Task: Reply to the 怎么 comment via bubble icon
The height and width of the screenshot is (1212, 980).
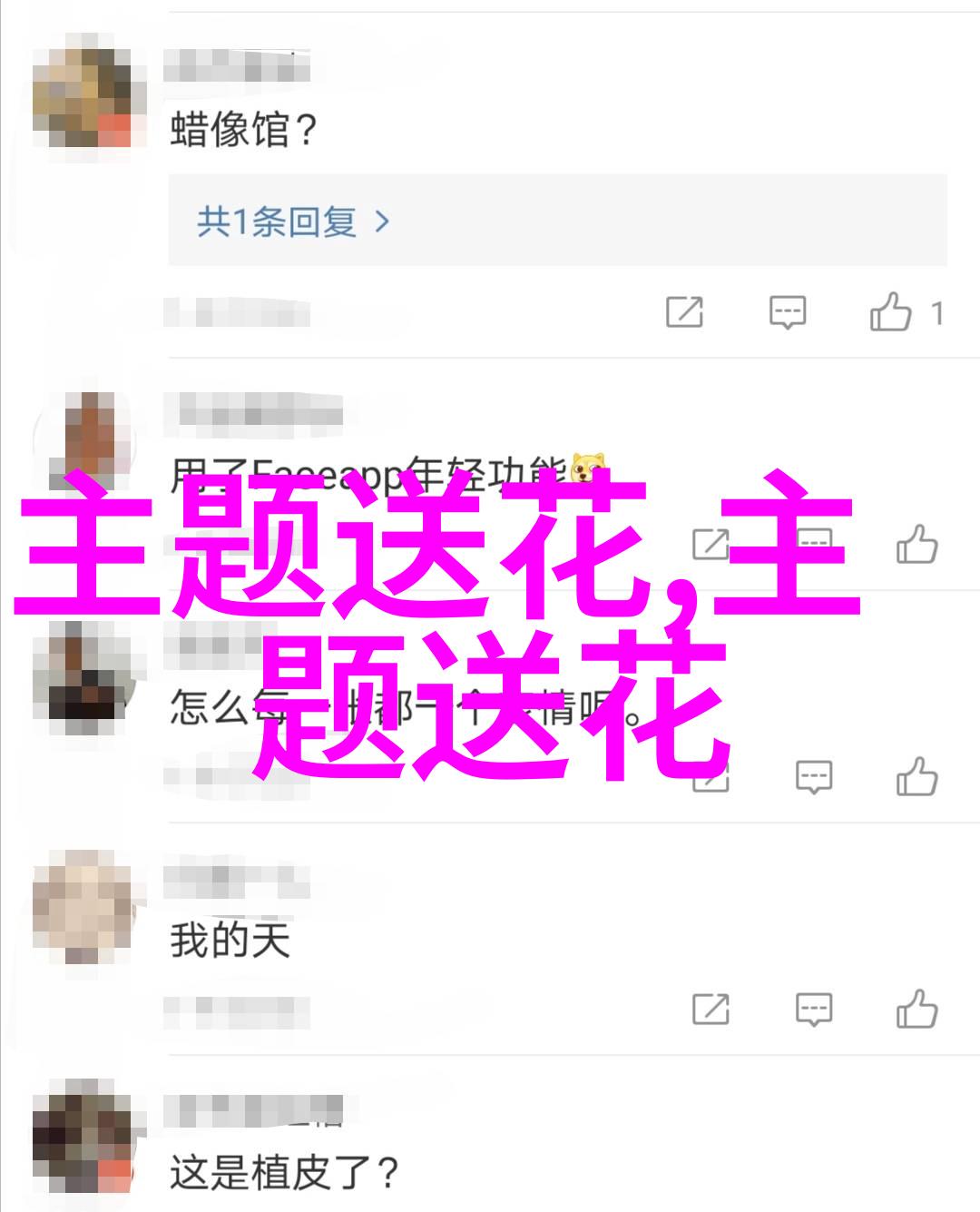Action: tap(814, 776)
